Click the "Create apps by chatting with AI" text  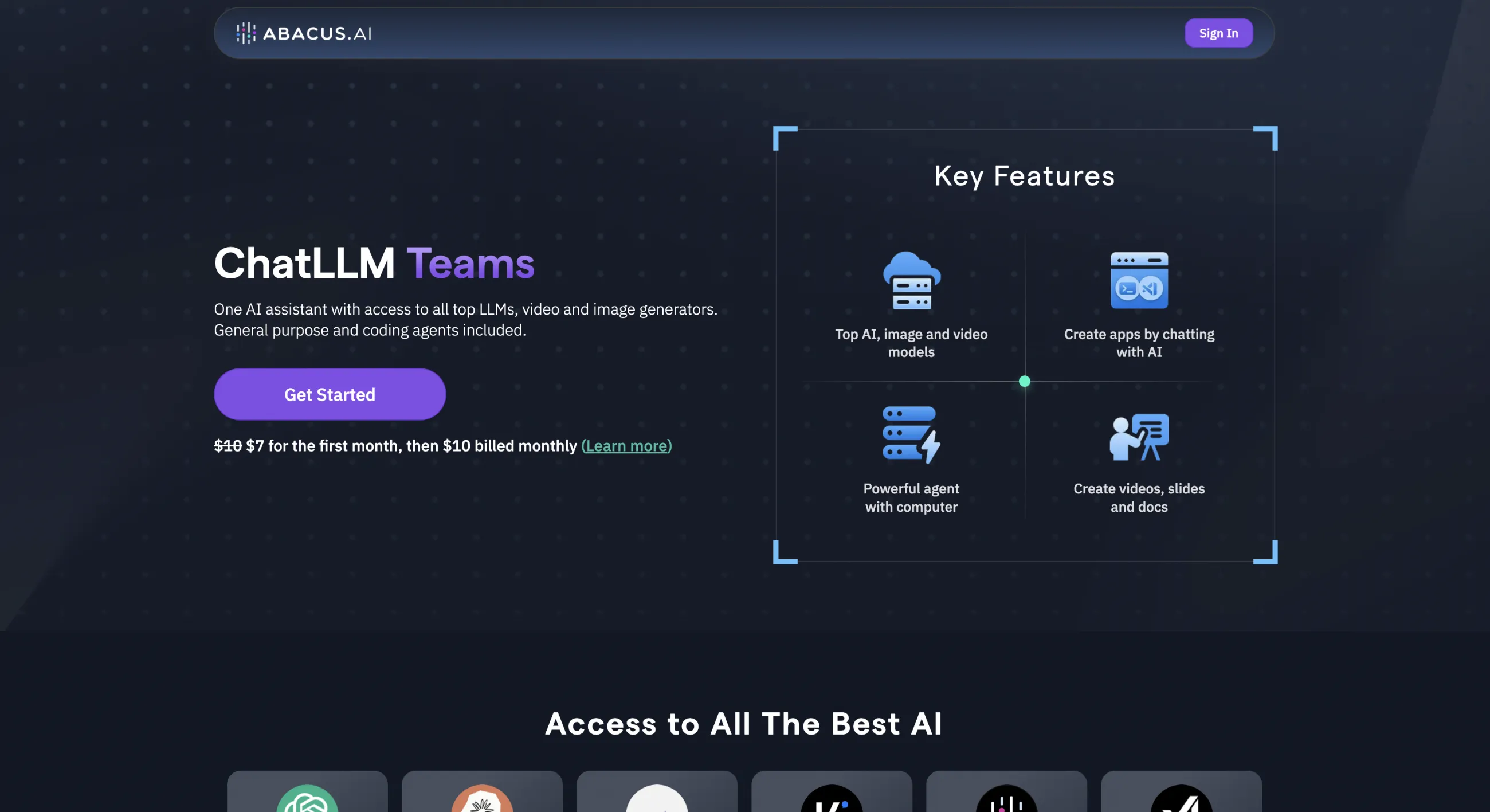(1139, 343)
